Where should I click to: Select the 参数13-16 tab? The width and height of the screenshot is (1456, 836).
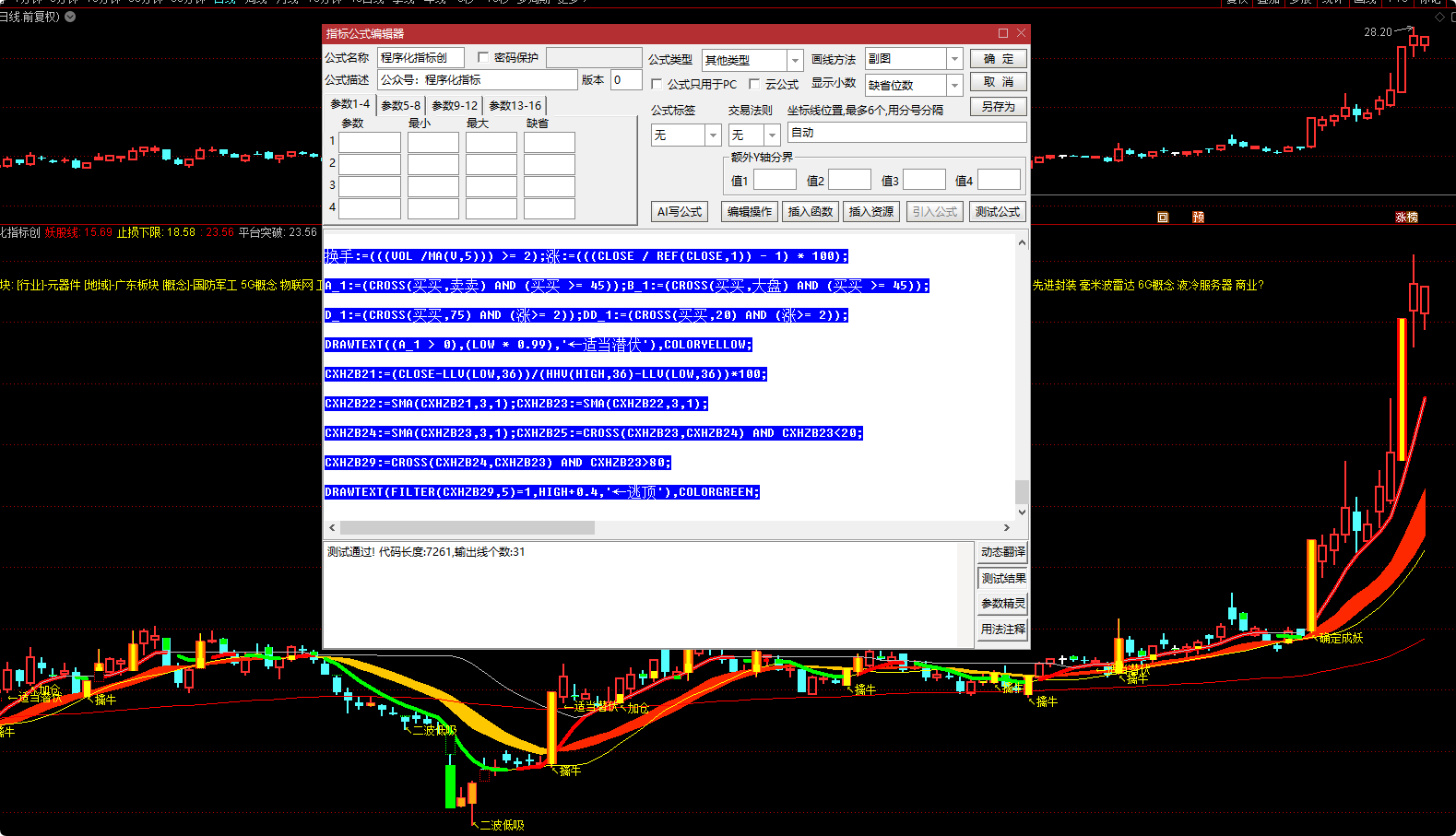pyautogui.click(x=515, y=106)
